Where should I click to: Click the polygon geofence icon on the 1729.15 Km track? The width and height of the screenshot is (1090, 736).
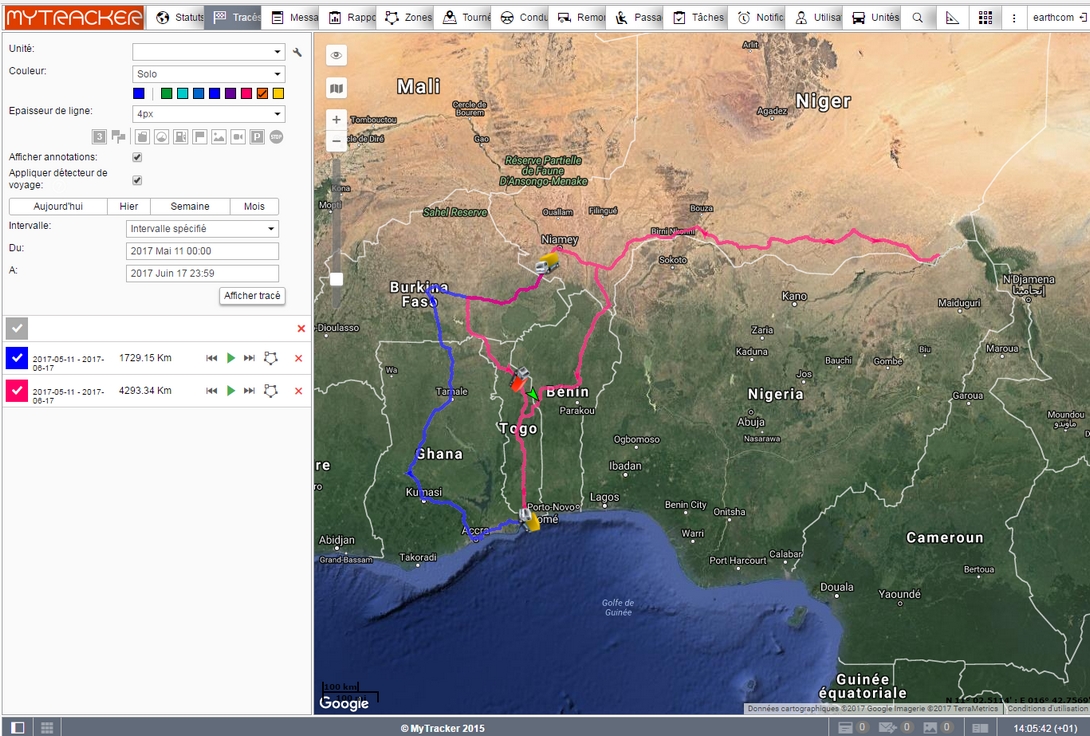pos(270,358)
